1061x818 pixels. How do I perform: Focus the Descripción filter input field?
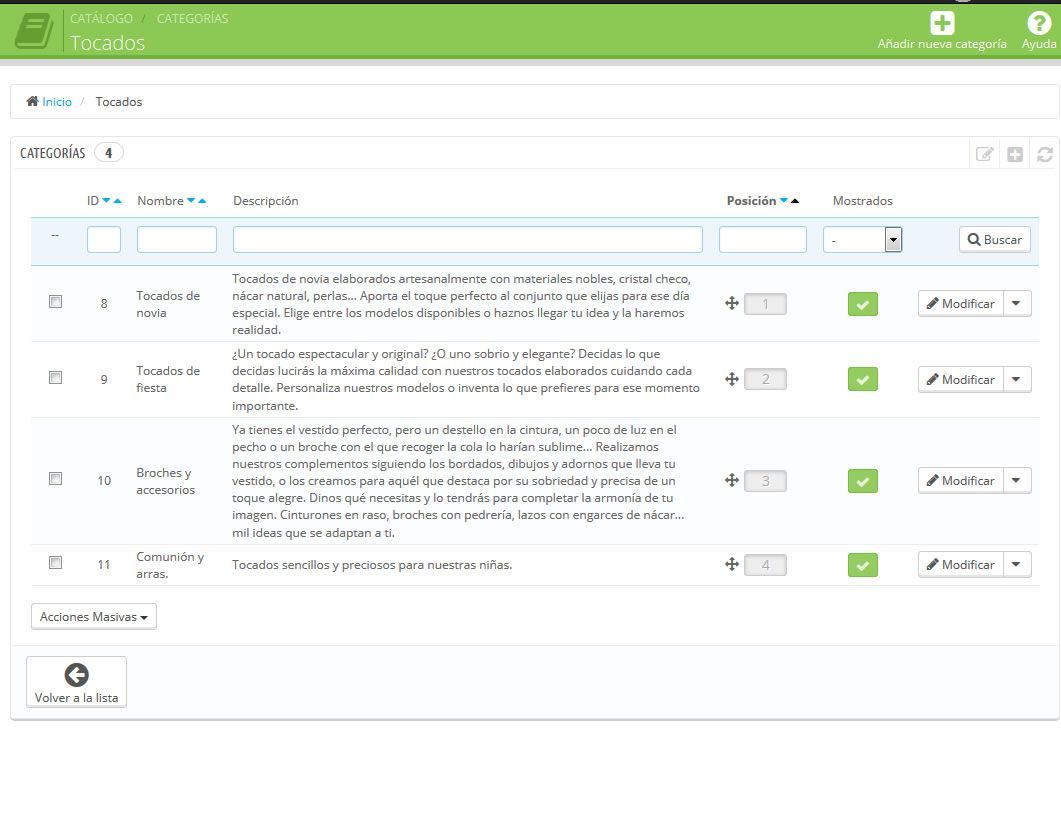point(468,240)
